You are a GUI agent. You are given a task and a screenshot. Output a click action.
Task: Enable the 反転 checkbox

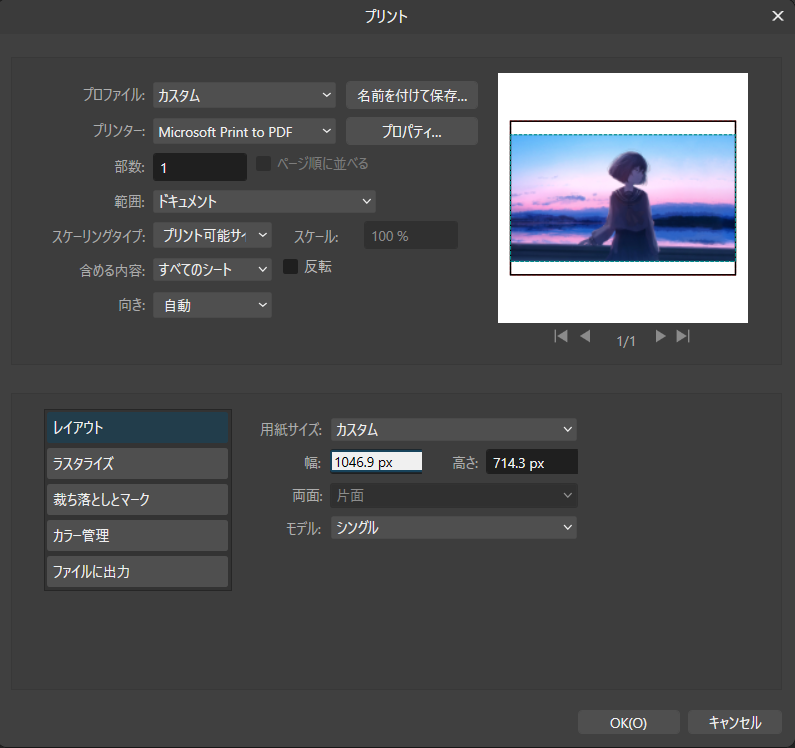click(x=291, y=267)
